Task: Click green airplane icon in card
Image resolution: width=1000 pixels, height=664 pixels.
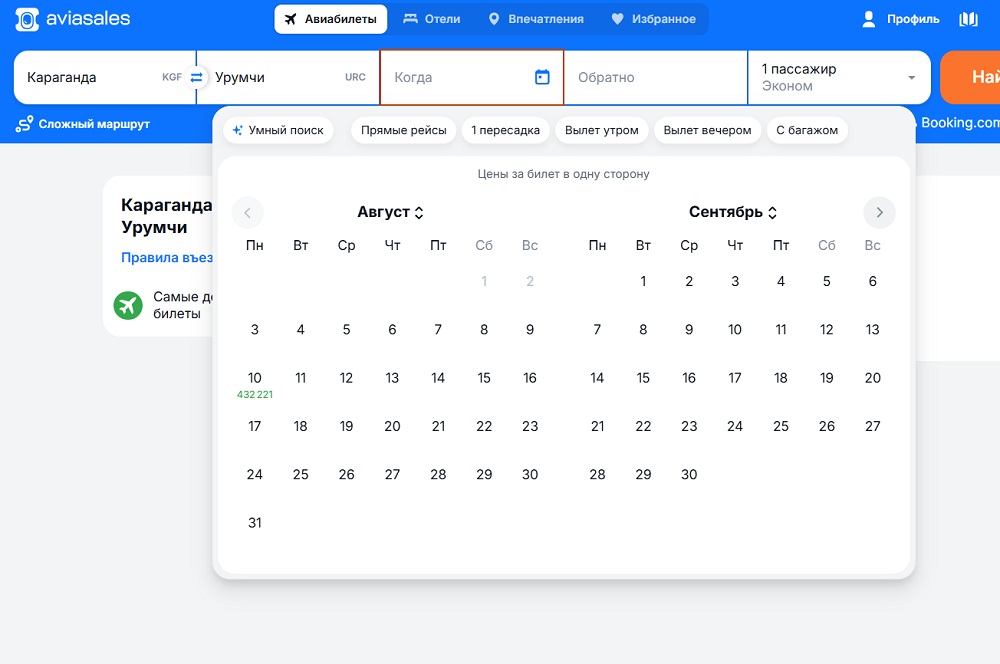Action: (128, 306)
